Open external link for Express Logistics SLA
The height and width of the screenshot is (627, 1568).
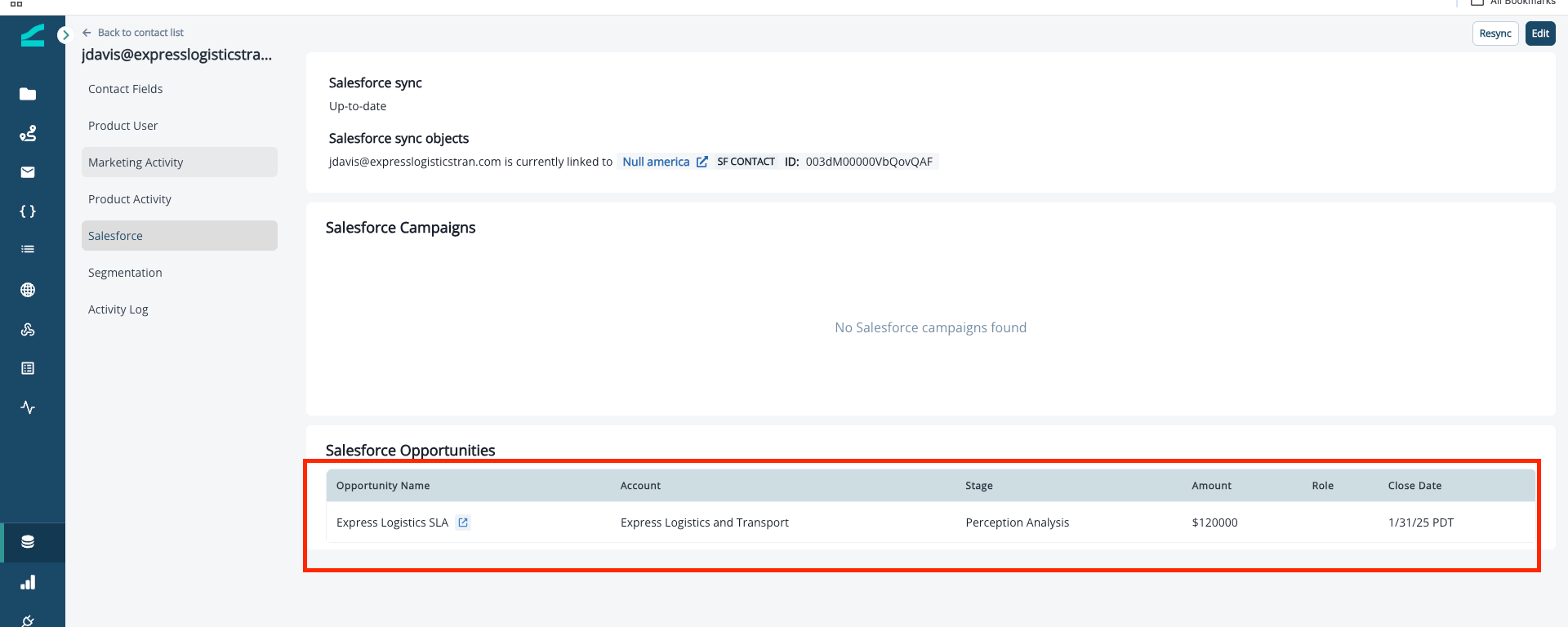[x=463, y=522]
